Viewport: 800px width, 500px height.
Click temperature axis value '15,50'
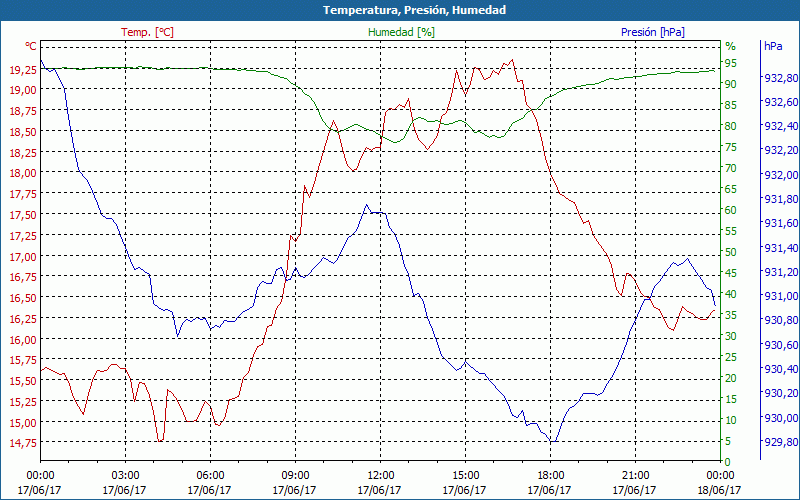pos(23,381)
